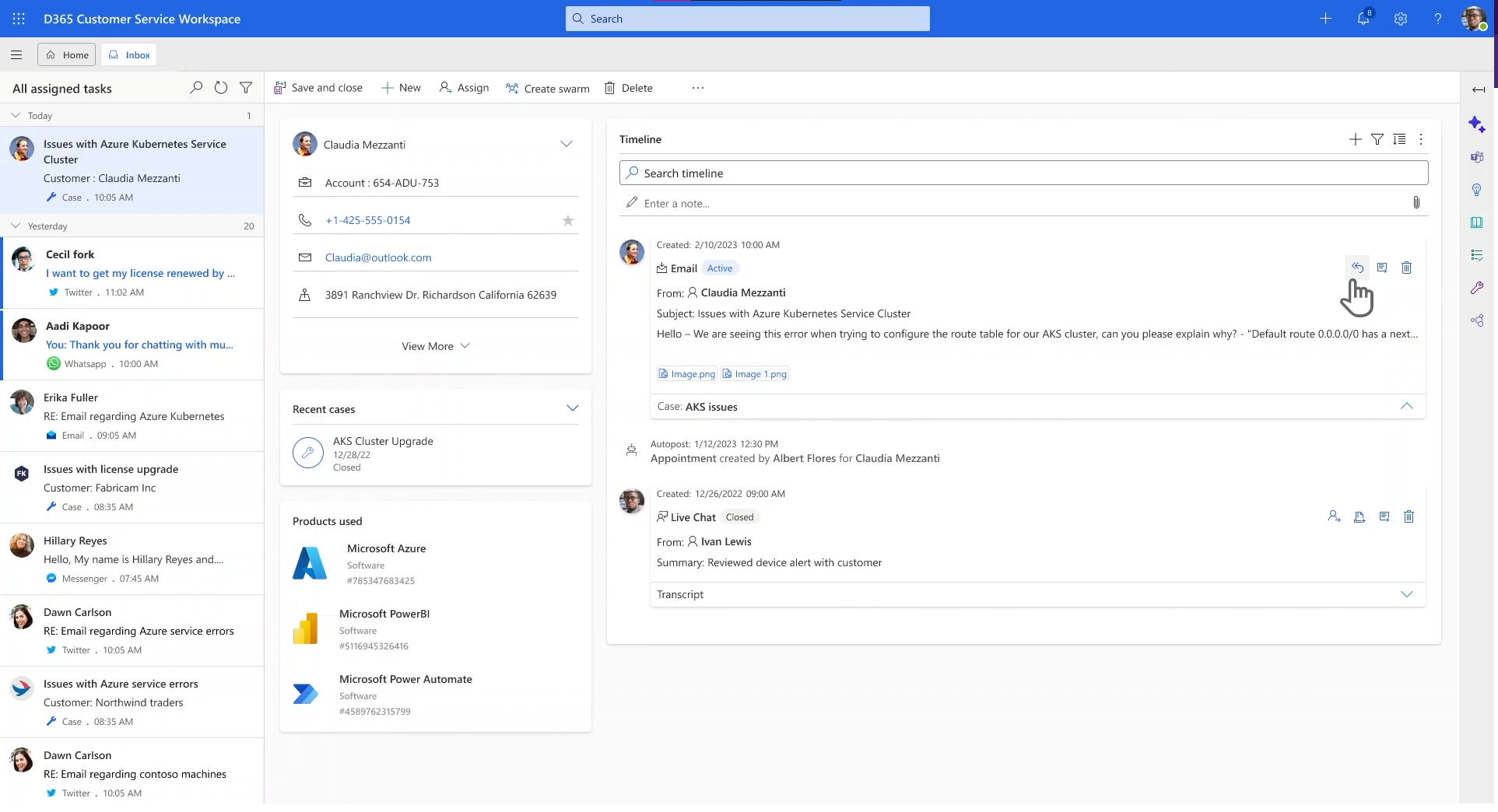Open Copilot pane from side rail
The height and width of the screenshot is (812, 1498).
[1477, 124]
